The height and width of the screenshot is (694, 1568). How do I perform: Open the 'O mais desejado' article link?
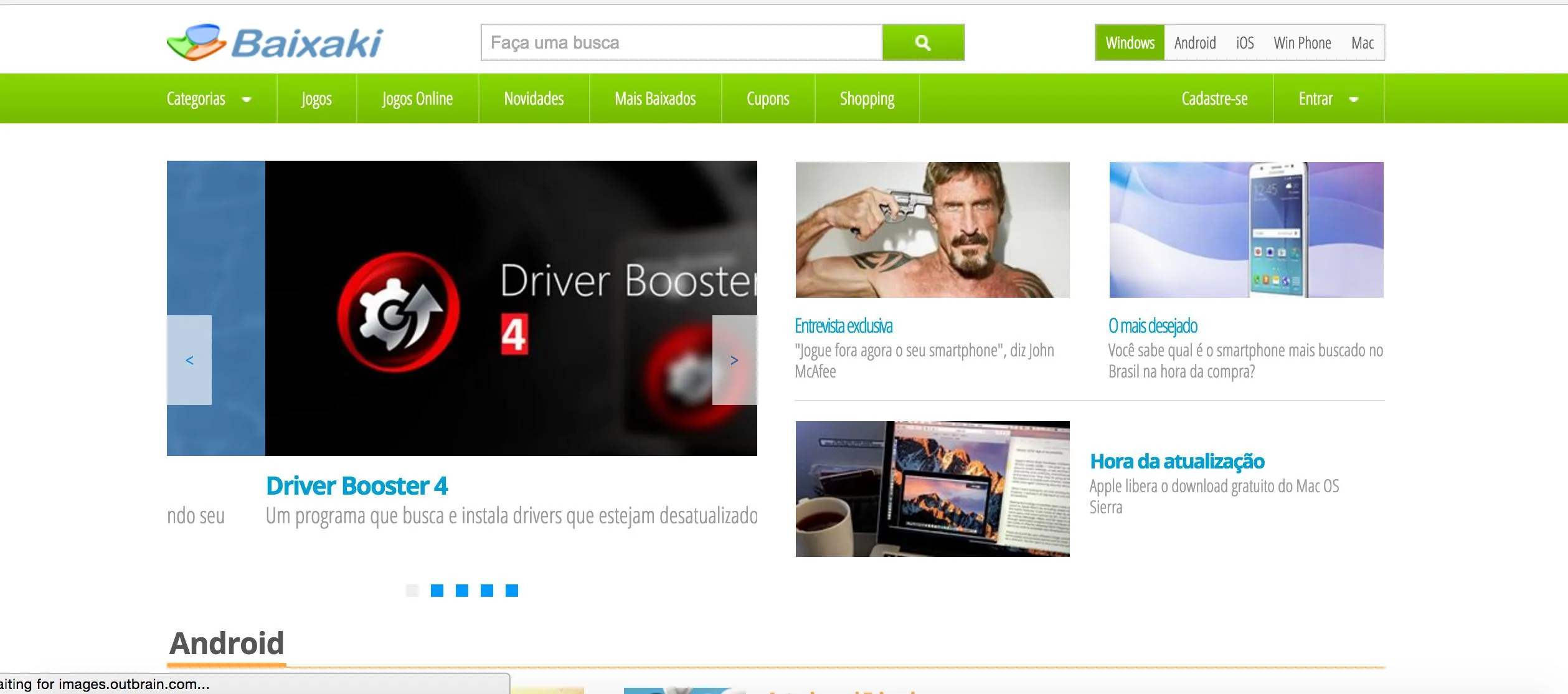pyautogui.click(x=1153, y=326)
